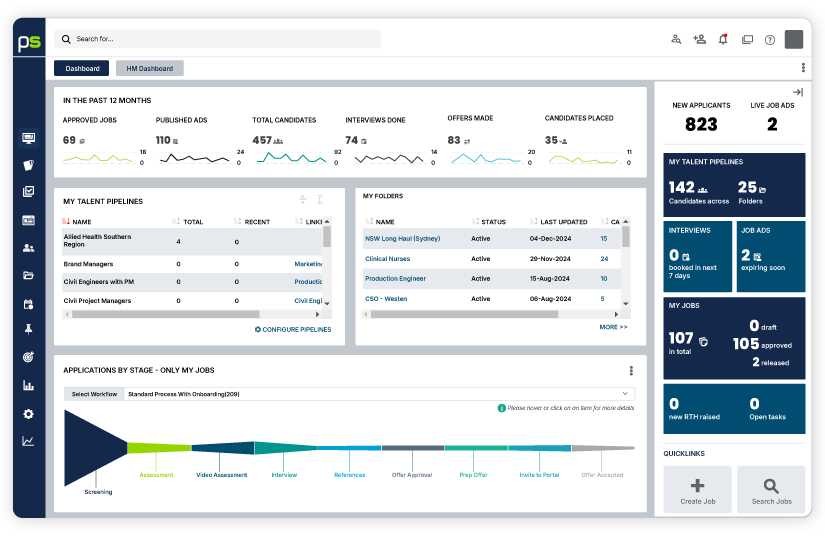Open the target icon in left sidebar

(x=28, y=357)
